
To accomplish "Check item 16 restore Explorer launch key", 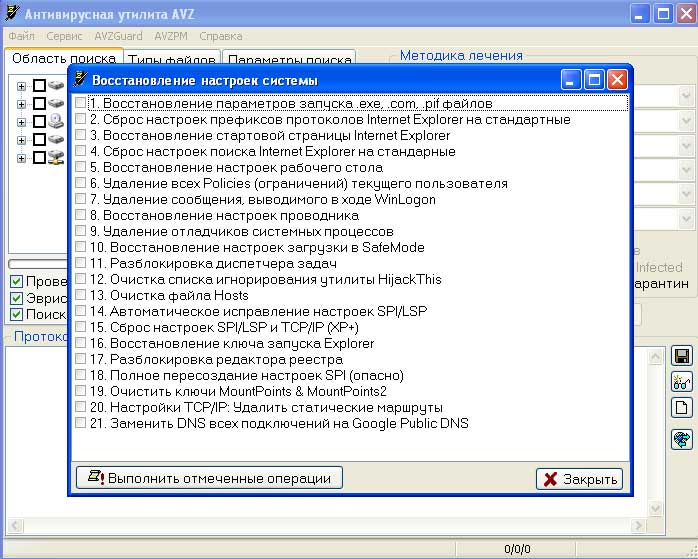I will 81,343.
